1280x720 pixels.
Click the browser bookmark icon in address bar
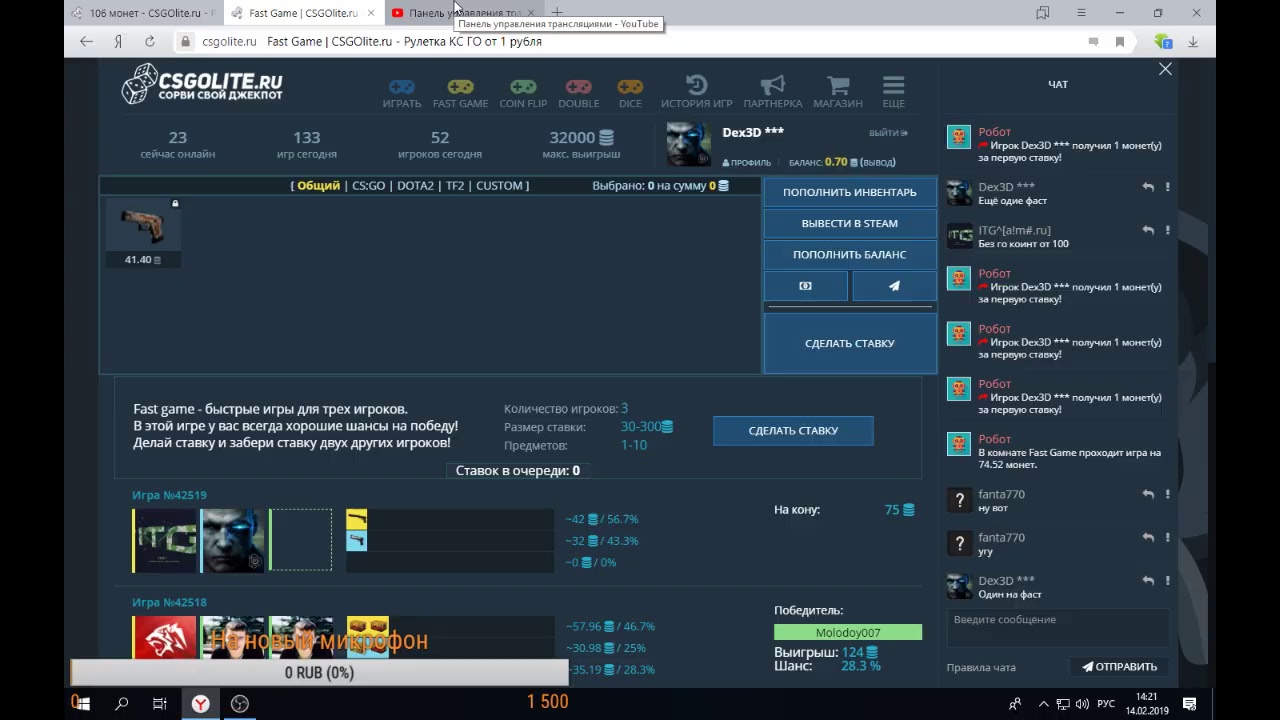pyautogui.click(x=1120, y=42)
